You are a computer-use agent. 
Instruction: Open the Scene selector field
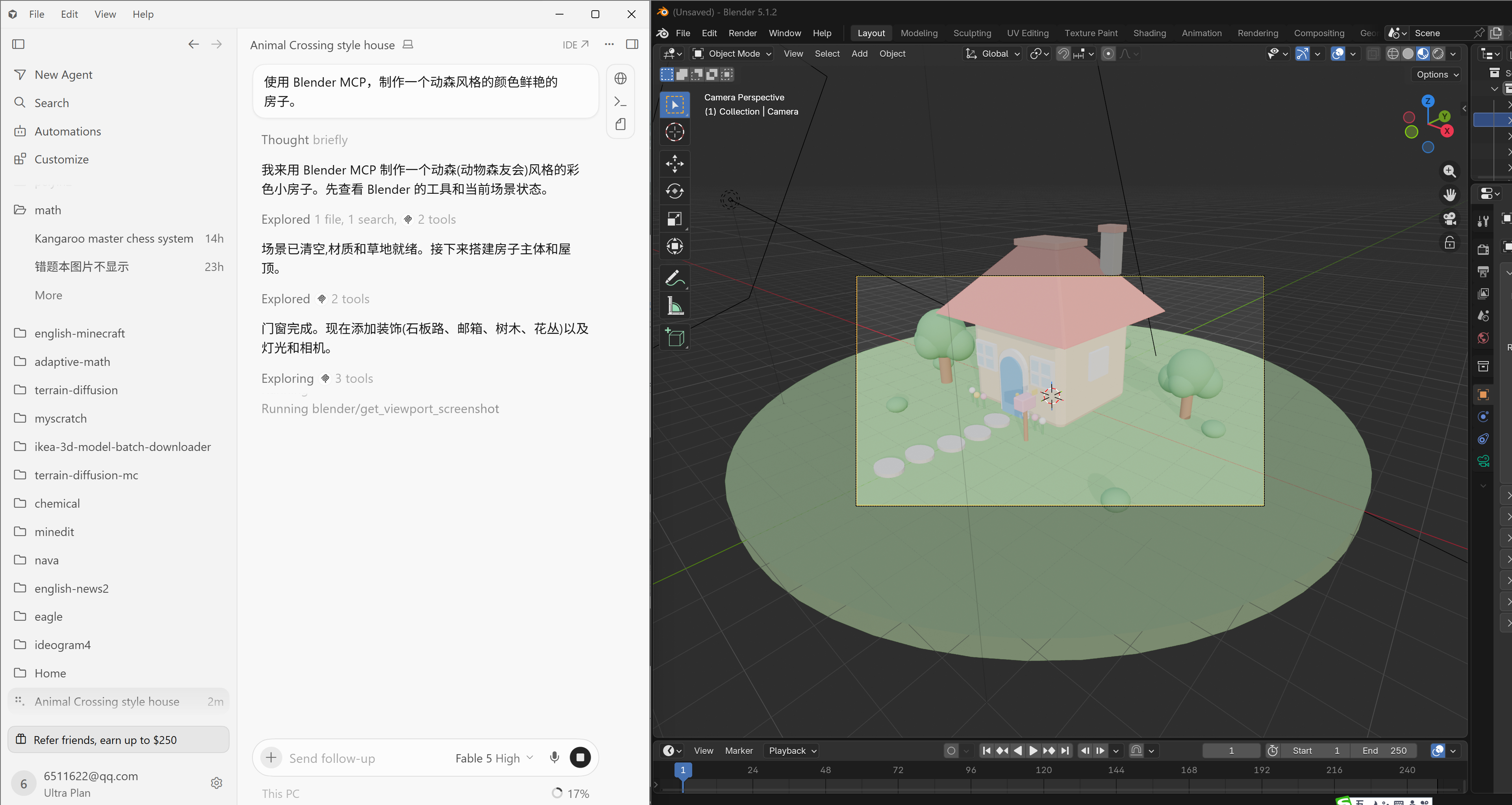click(x=1442, y=33)
